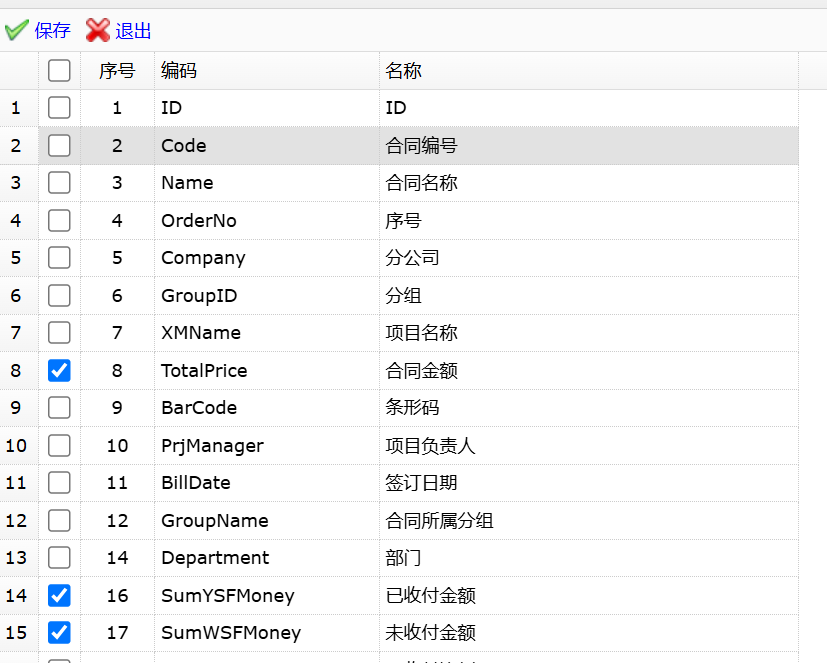Disable the TotalPrice row checkbox
Viewport: 827px width, 663px height.
58,370
